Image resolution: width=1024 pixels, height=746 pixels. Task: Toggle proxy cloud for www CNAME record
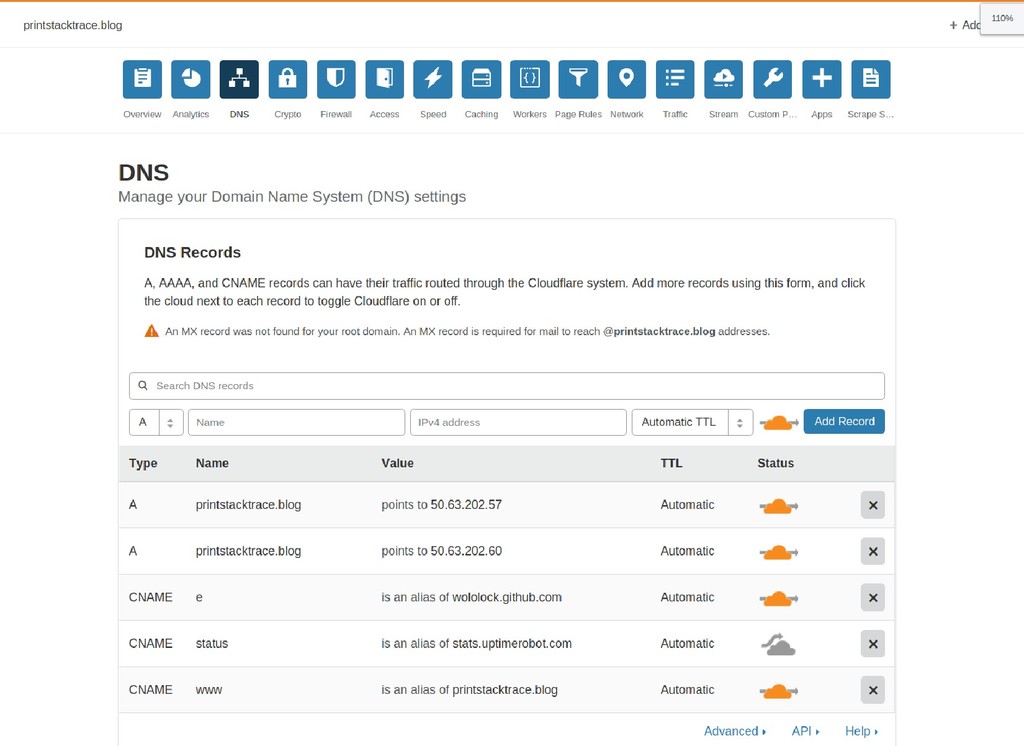tap(778, 690)
